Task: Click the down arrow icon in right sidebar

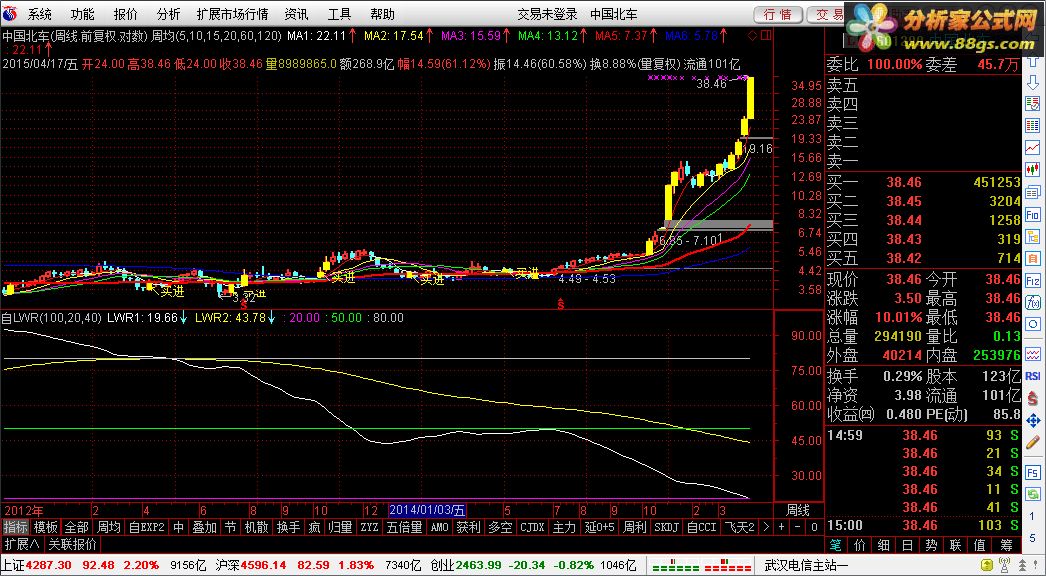Action: point(1033,83)
